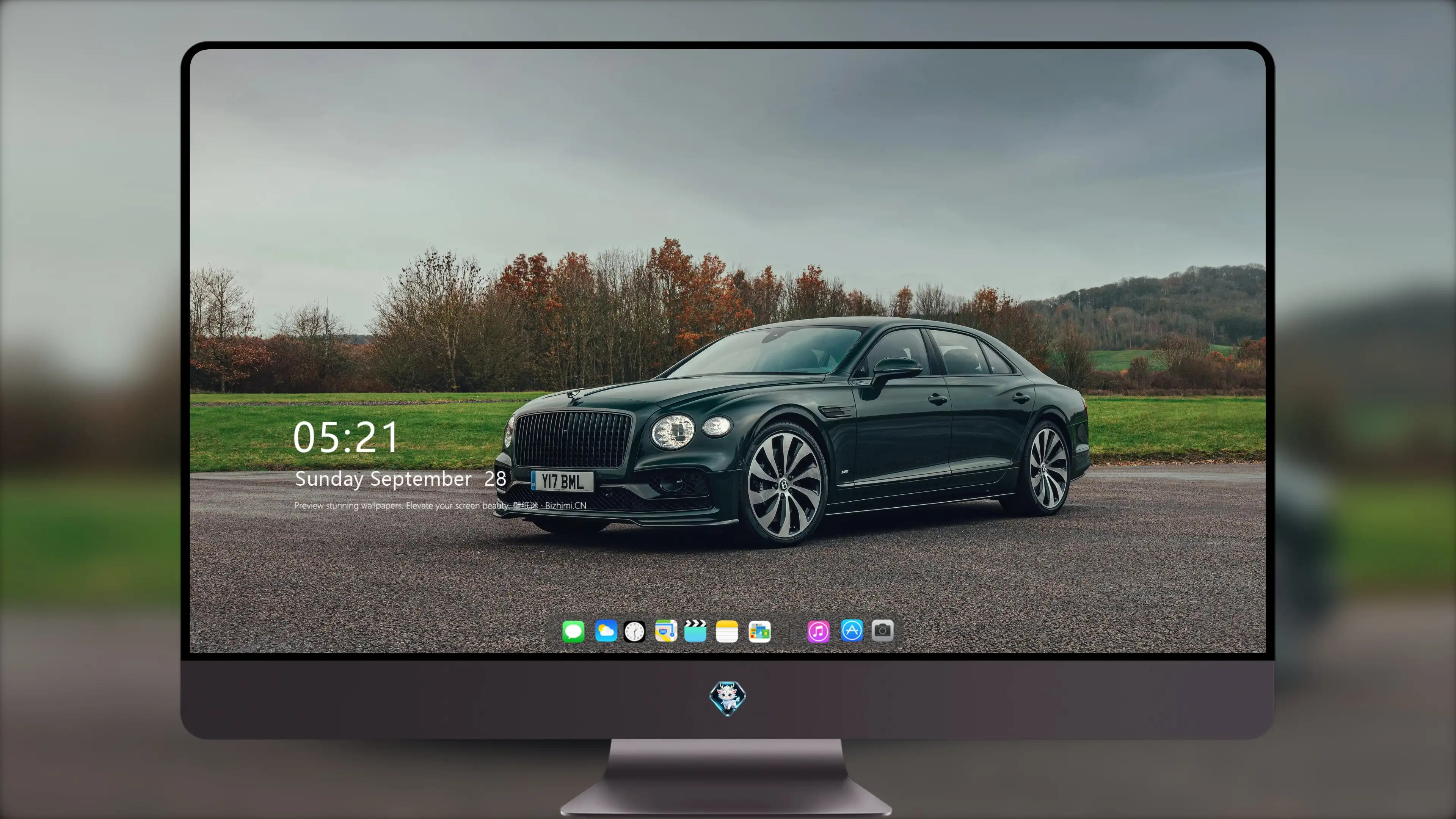Click the 05:21 clock display
This screenshot has width=1456, height=819.
[345, 438]
